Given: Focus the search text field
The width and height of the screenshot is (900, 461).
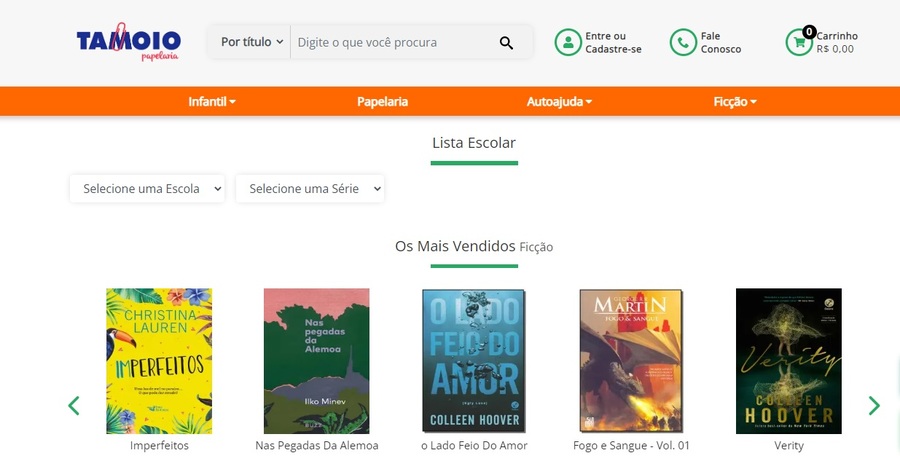Looking at the screenshot, I should [x=394, y=42].
